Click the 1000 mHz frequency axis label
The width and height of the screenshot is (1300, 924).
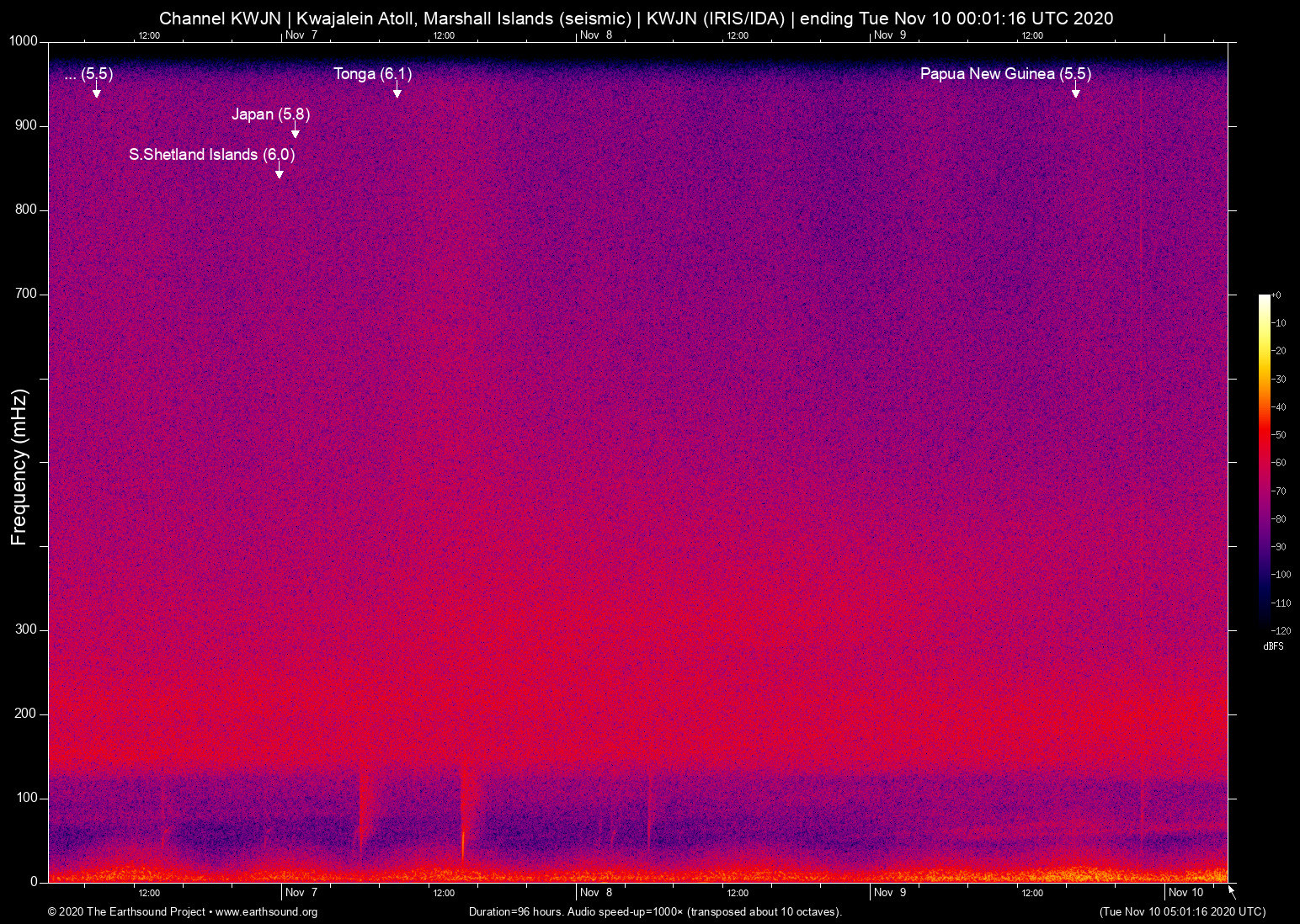click(23, 41)
